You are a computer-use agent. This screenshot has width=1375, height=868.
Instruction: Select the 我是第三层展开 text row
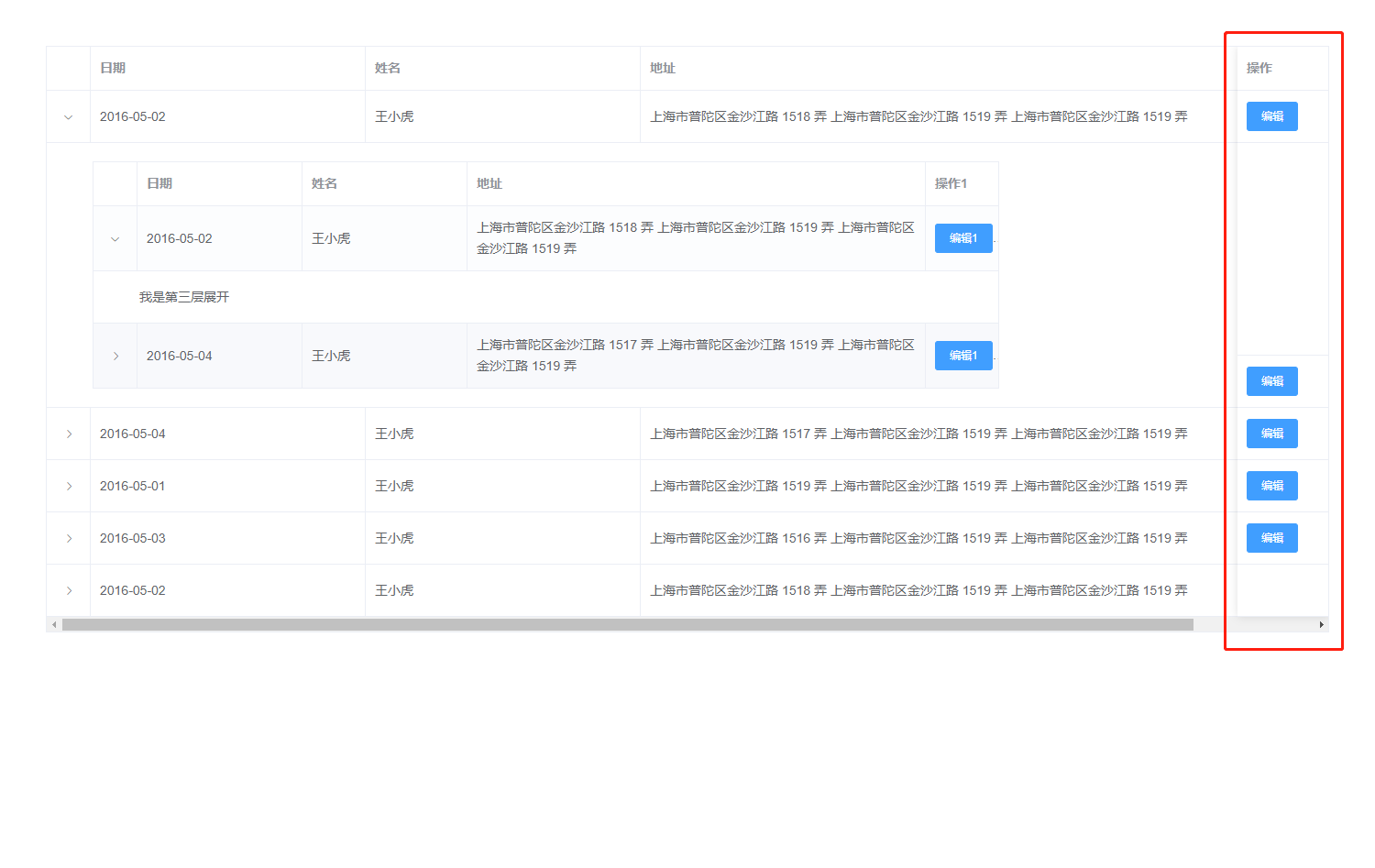pos(184,296)
